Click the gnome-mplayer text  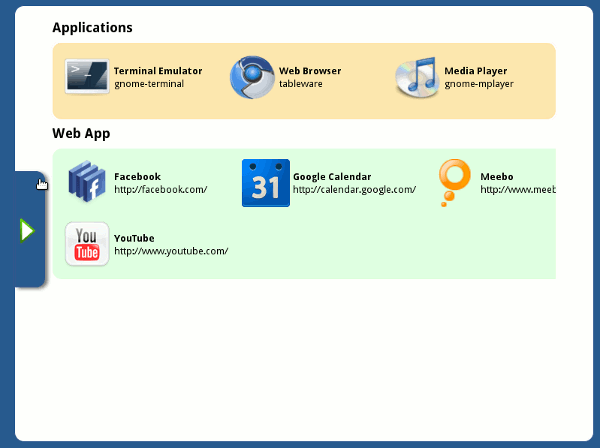pyautogui.click(x=479, y=84)
